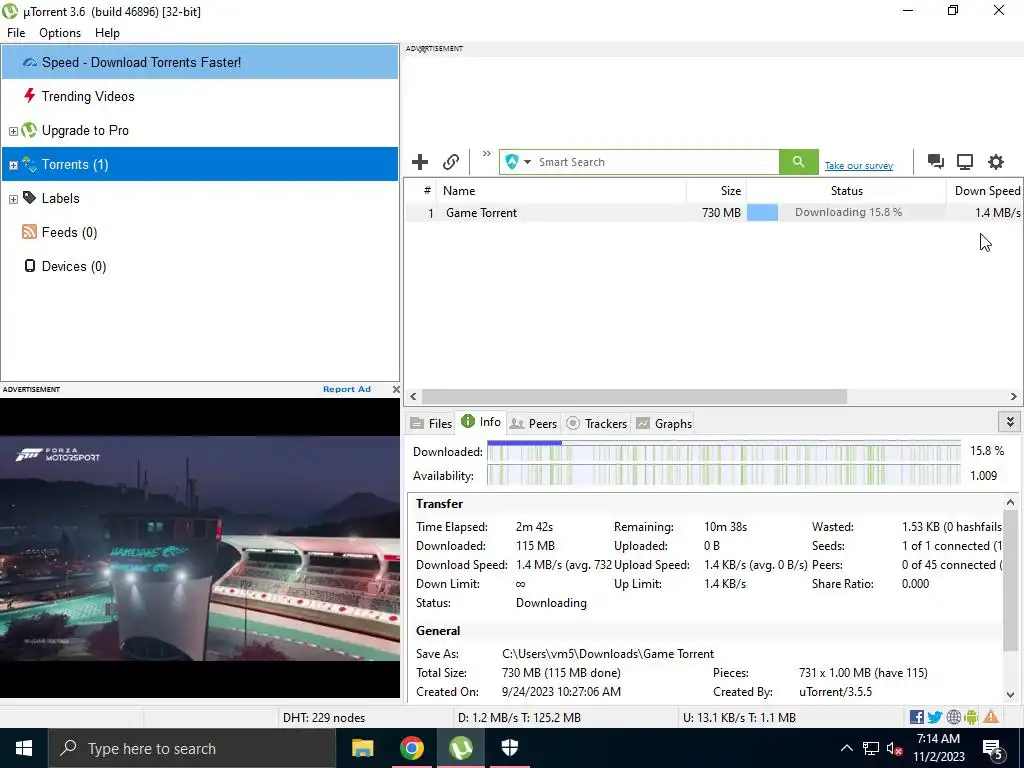The height and width of the screenshot is (768, 1024).
Task: Open the Help menu
Action: coord(107,33)
